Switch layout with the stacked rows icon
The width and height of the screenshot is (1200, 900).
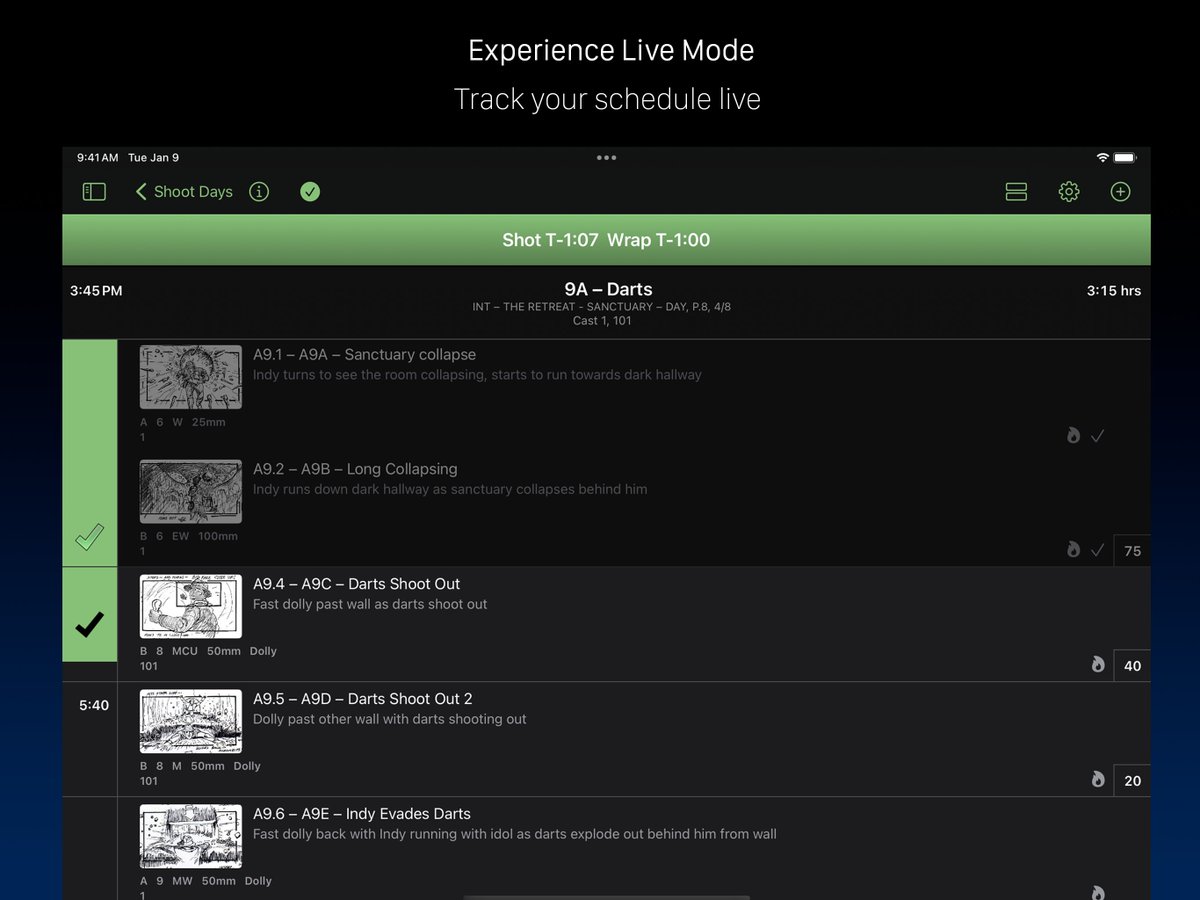coord(1016,192)
